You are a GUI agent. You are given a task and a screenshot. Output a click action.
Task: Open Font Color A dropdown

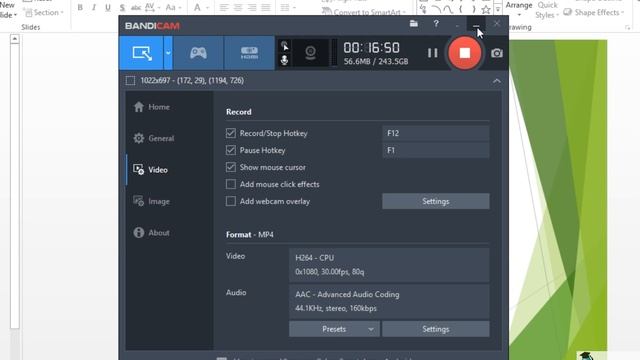(201, 7)
